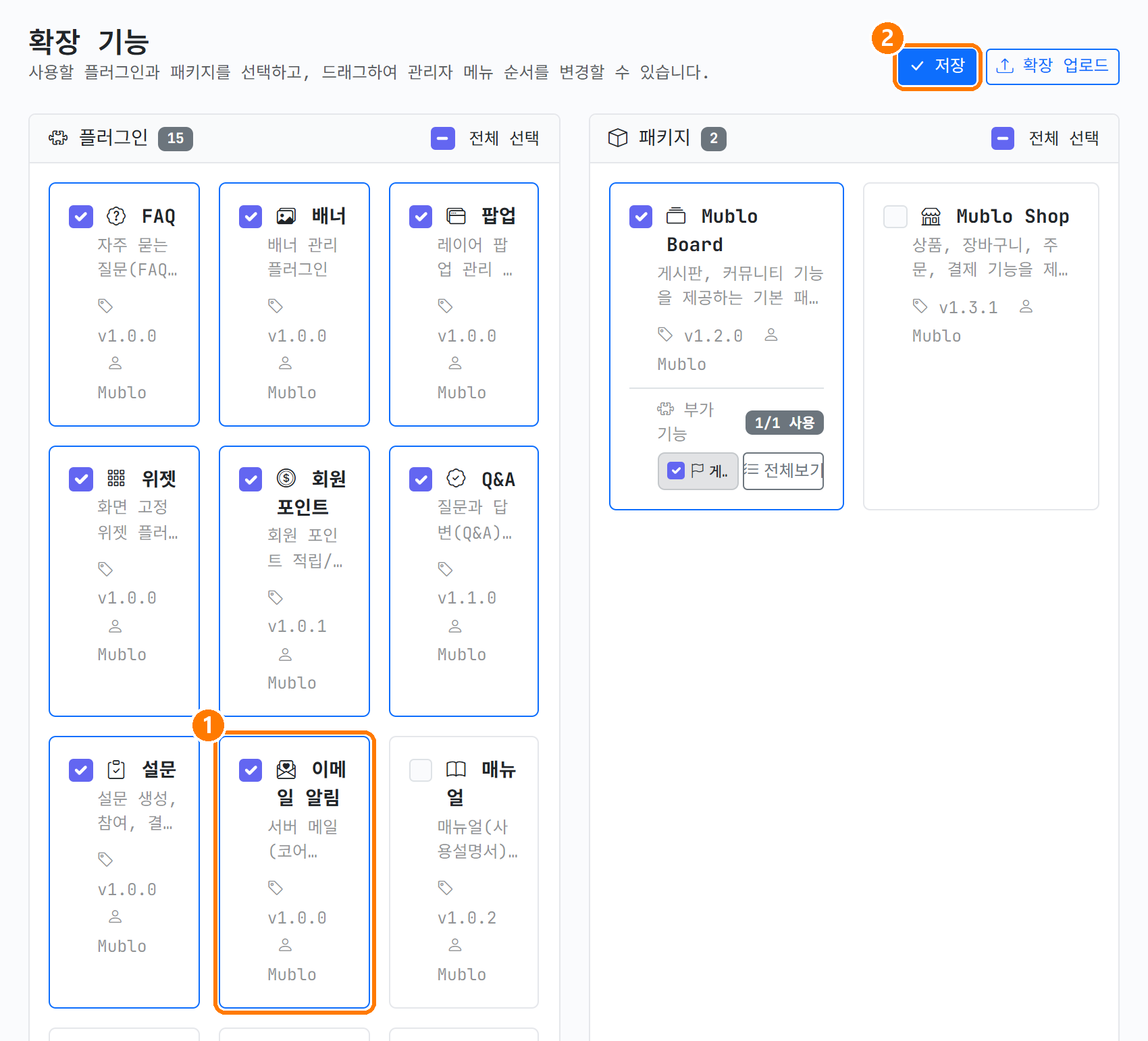
Task: Click the version tag icon in Q&A card
Action: pyautogui.click(x=445, y=569)
